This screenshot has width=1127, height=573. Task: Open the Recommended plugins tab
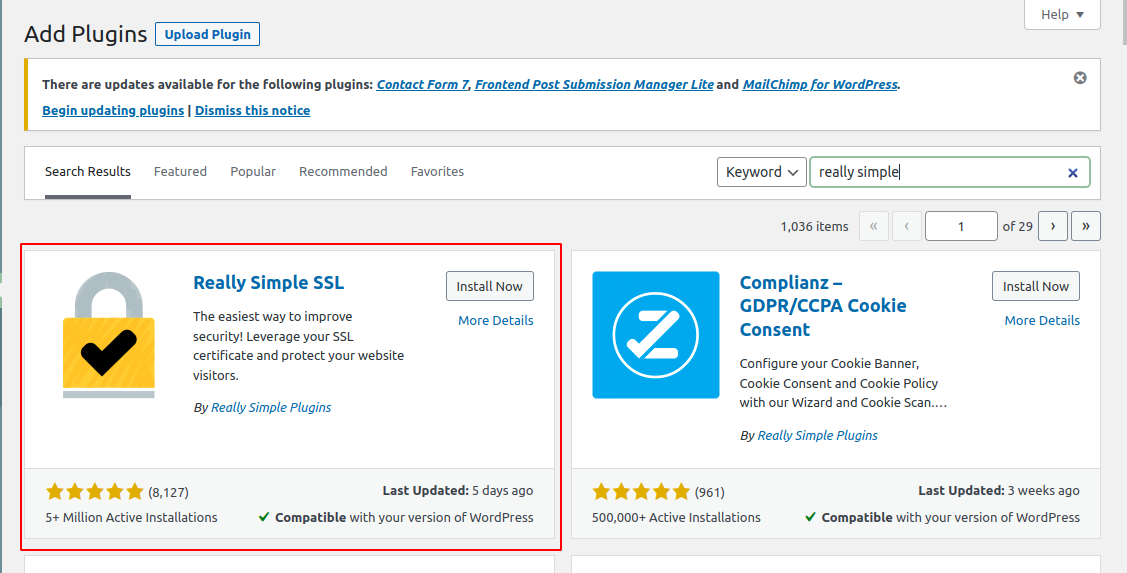pos(343,172)
